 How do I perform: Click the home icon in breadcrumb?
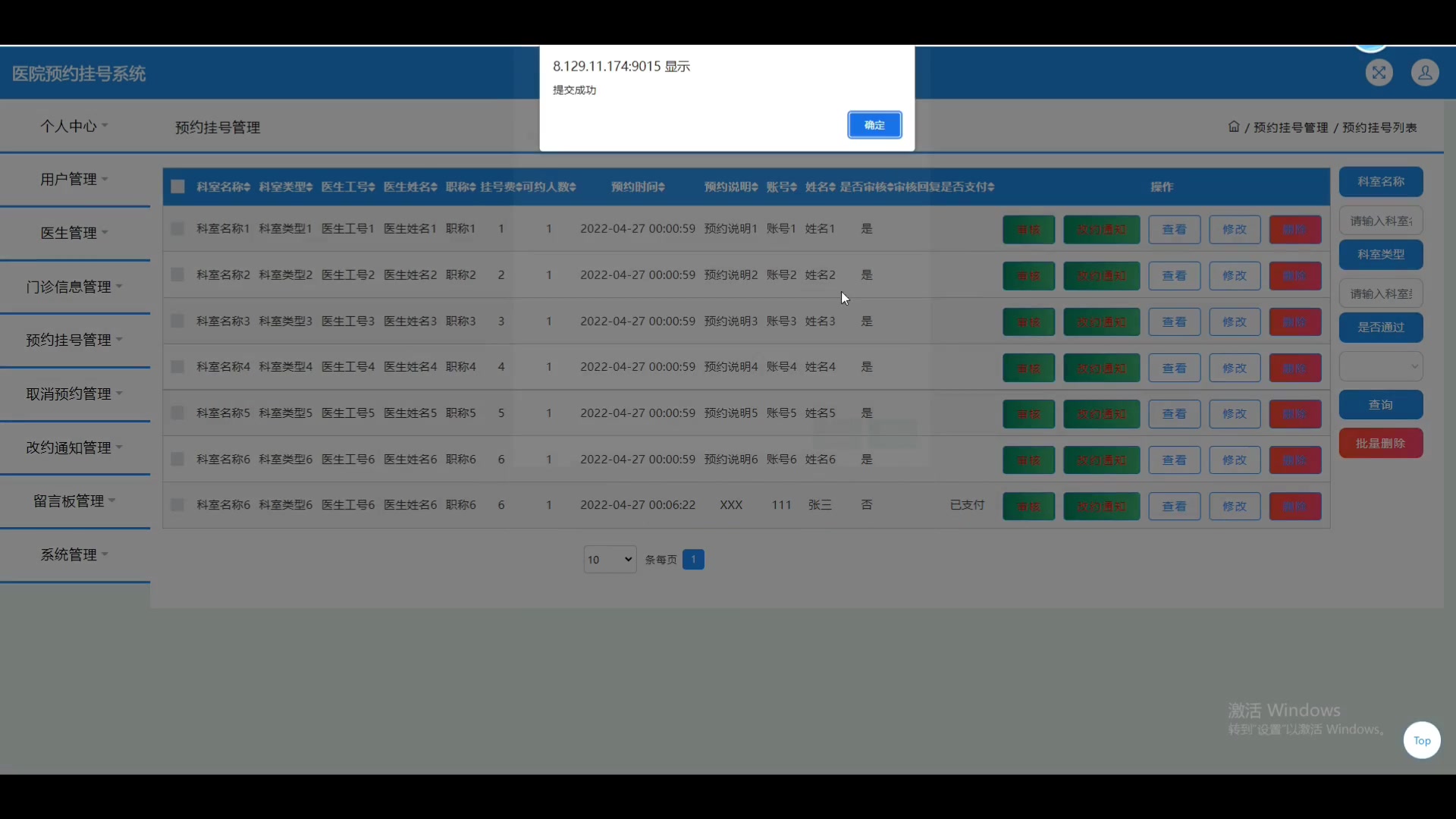tap(1234, 127)
